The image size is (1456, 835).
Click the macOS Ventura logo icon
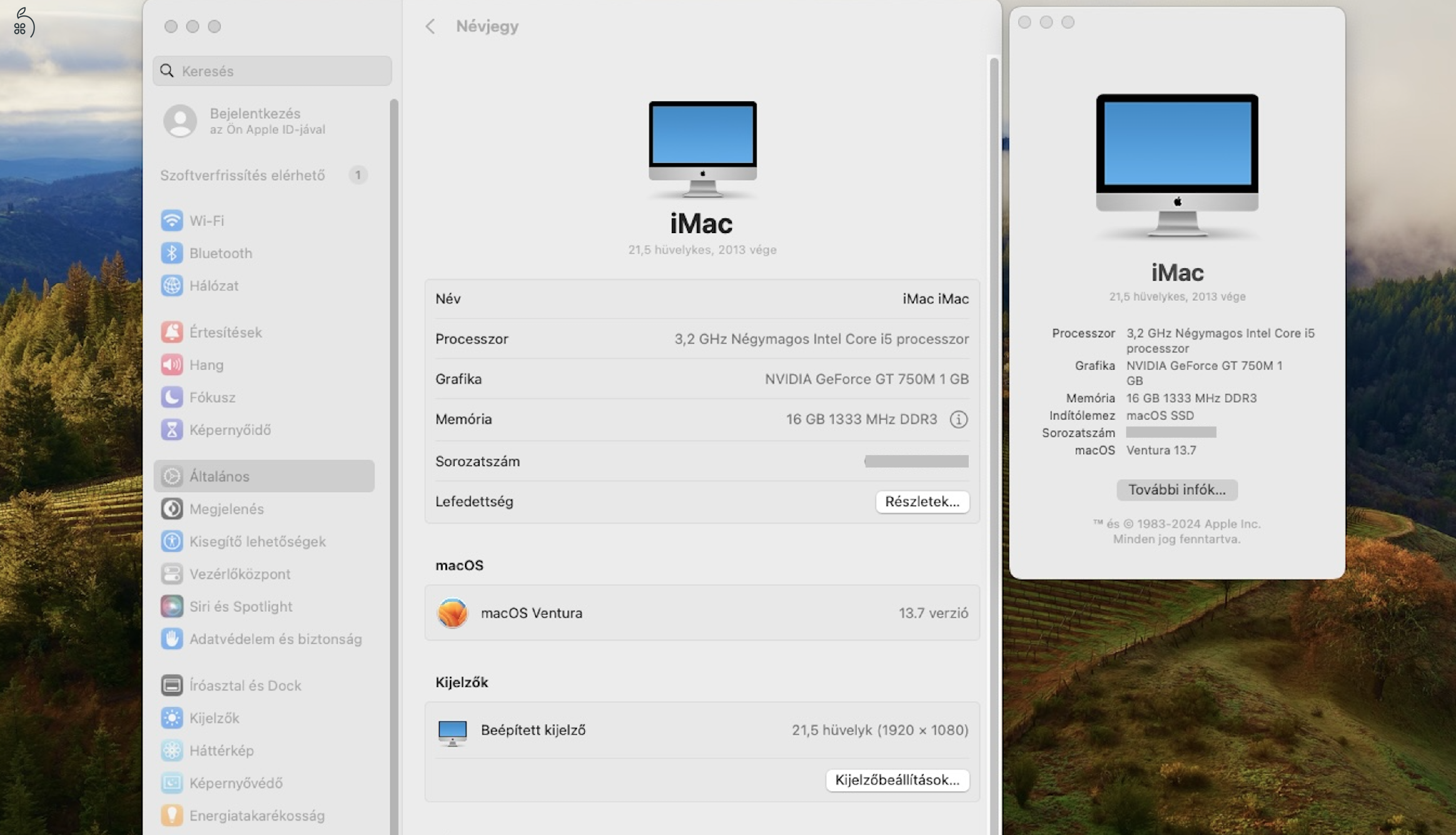(452, 613)
